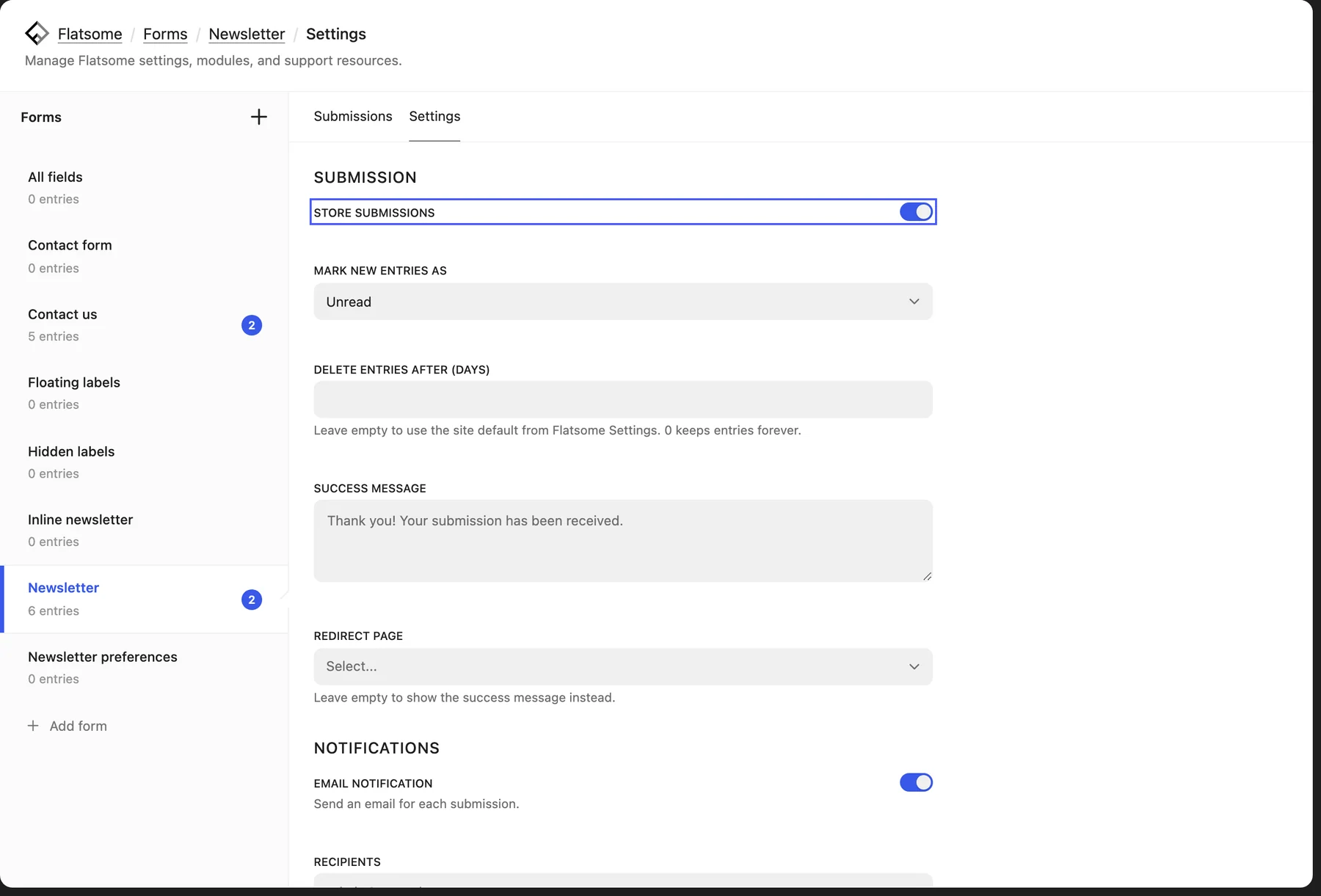Click the unread badge on Newsletter form
This screenshot has width=1321, height=896.
252,600
